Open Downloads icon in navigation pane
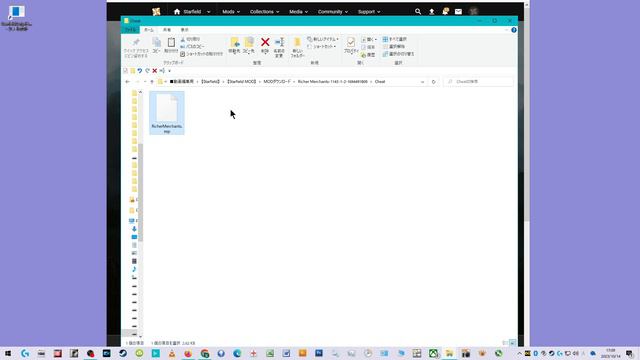This screenshot has height=360, width=640. (x=134, y=229)
